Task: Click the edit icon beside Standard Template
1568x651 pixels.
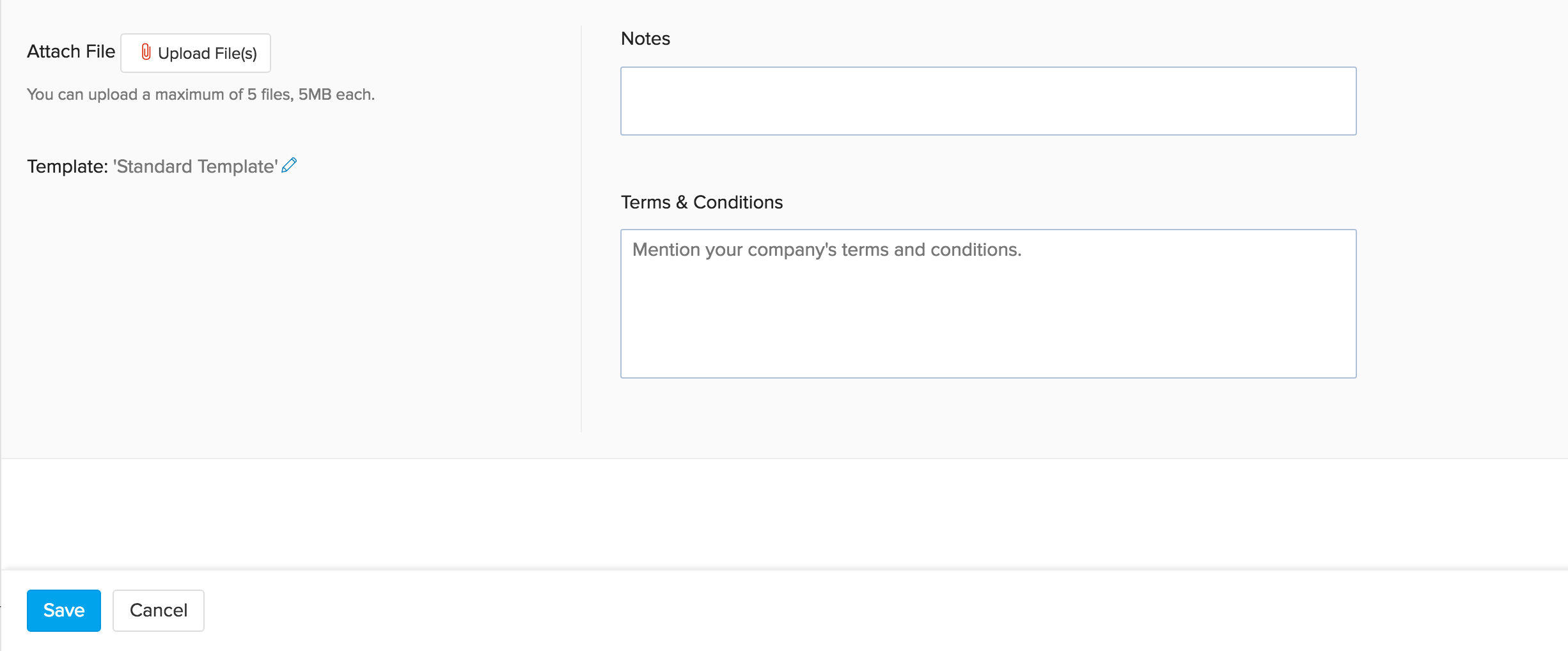Action: (289, 166)
